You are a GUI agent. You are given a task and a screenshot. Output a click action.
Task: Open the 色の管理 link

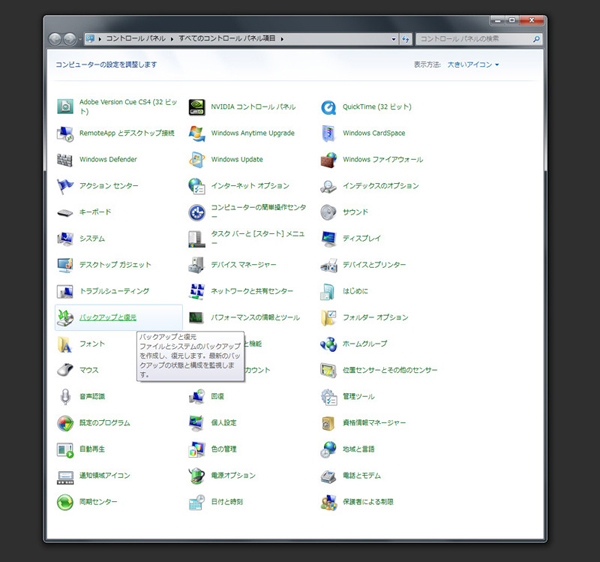coord(223,449)
